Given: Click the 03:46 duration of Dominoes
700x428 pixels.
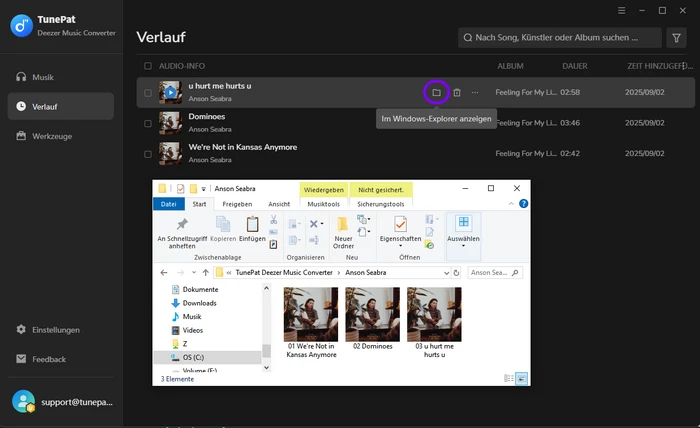Looking at the screenshot, I should point(570,123).
